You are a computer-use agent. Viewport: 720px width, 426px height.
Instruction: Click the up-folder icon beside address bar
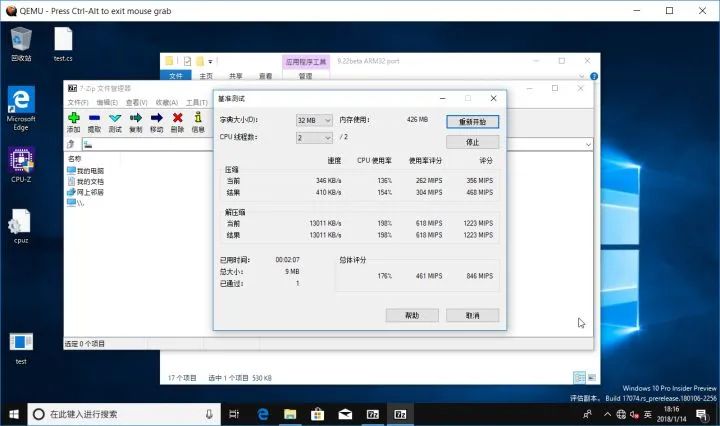click(71, 144)
